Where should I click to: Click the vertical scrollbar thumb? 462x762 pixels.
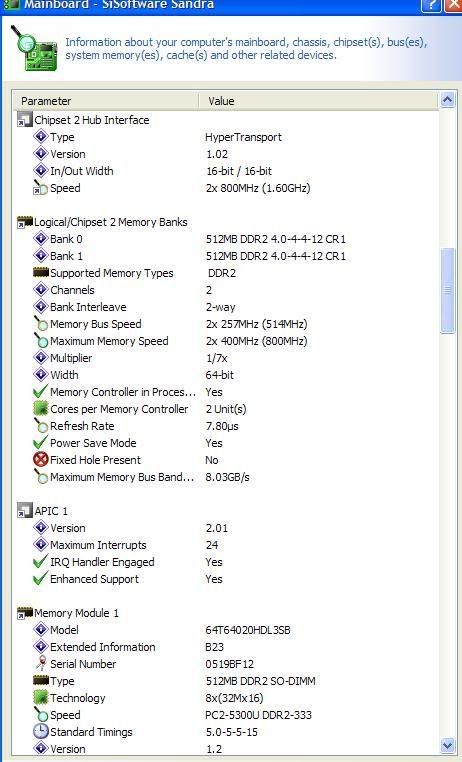[x=447, y=290]
